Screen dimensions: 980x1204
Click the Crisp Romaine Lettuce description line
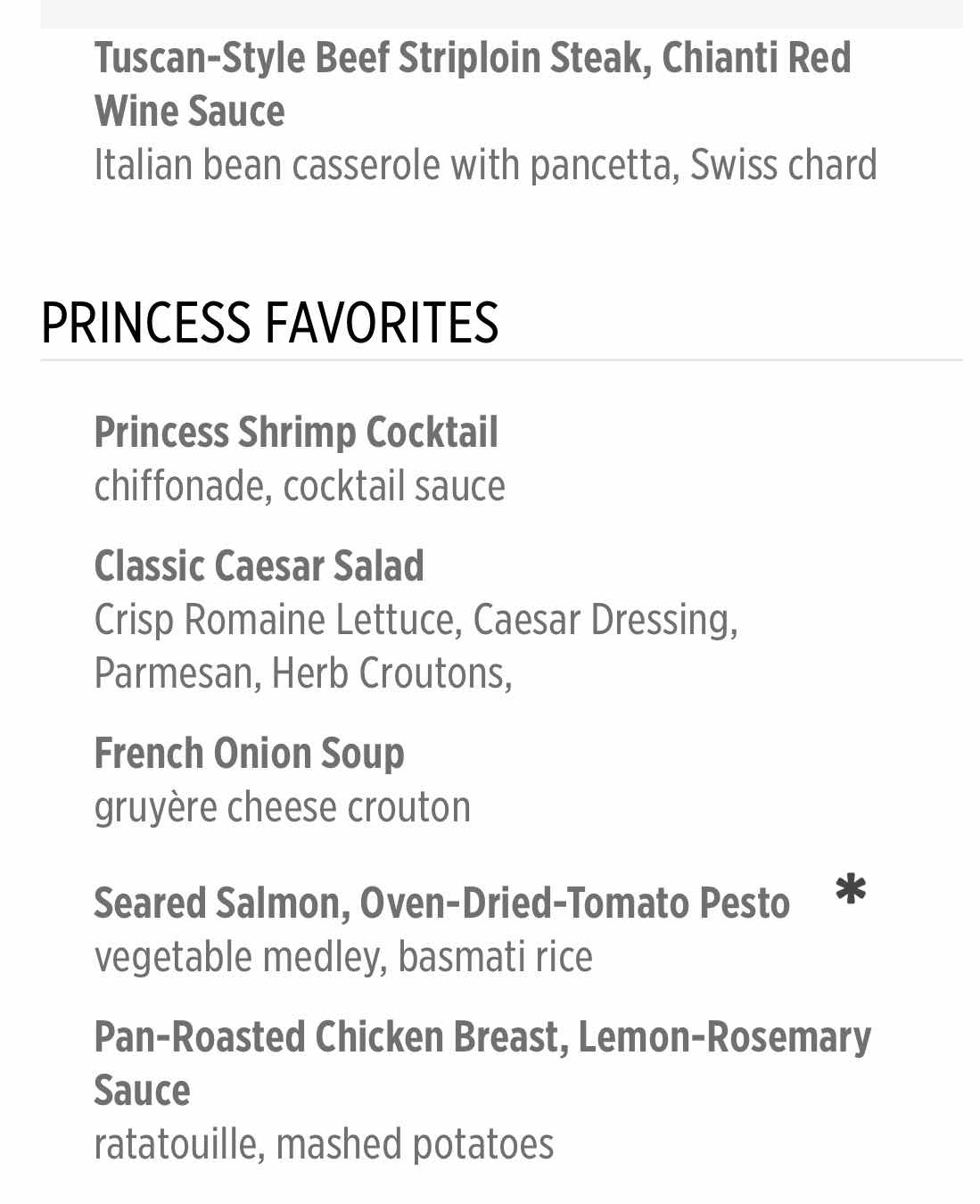pyautogui.click(x=416, y=620)
